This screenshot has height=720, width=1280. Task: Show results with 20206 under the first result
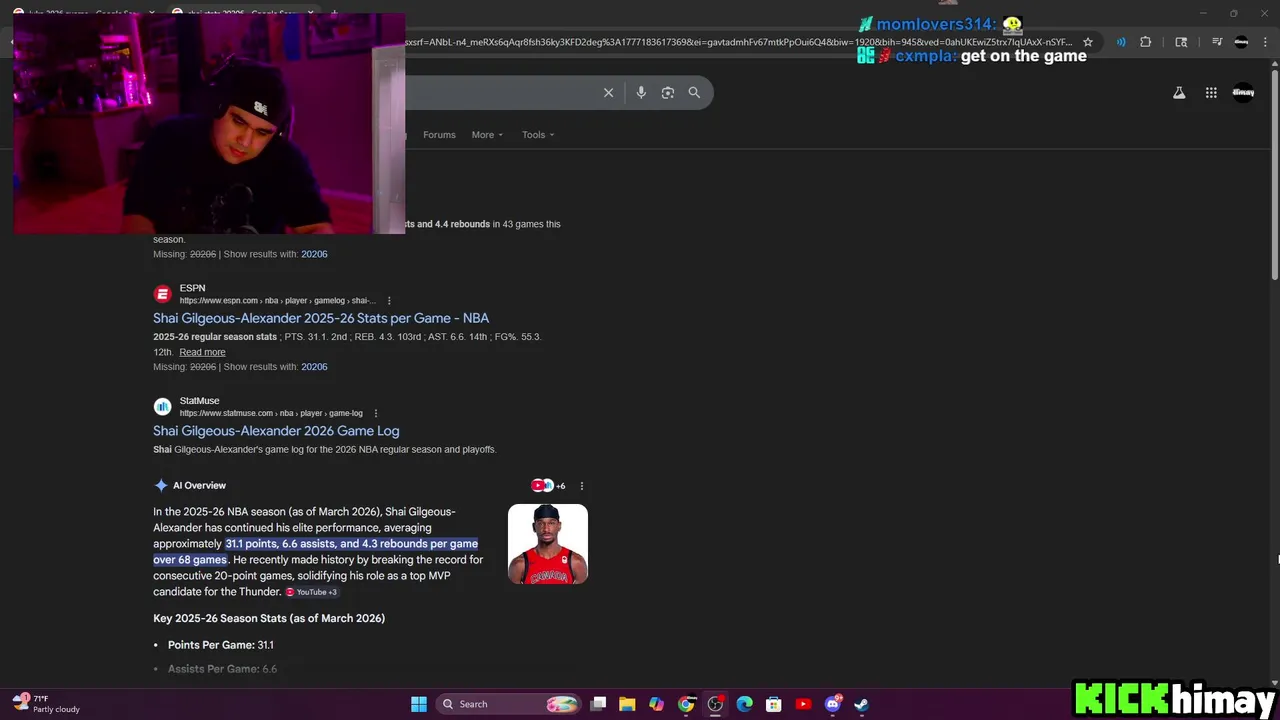point(314,254)
